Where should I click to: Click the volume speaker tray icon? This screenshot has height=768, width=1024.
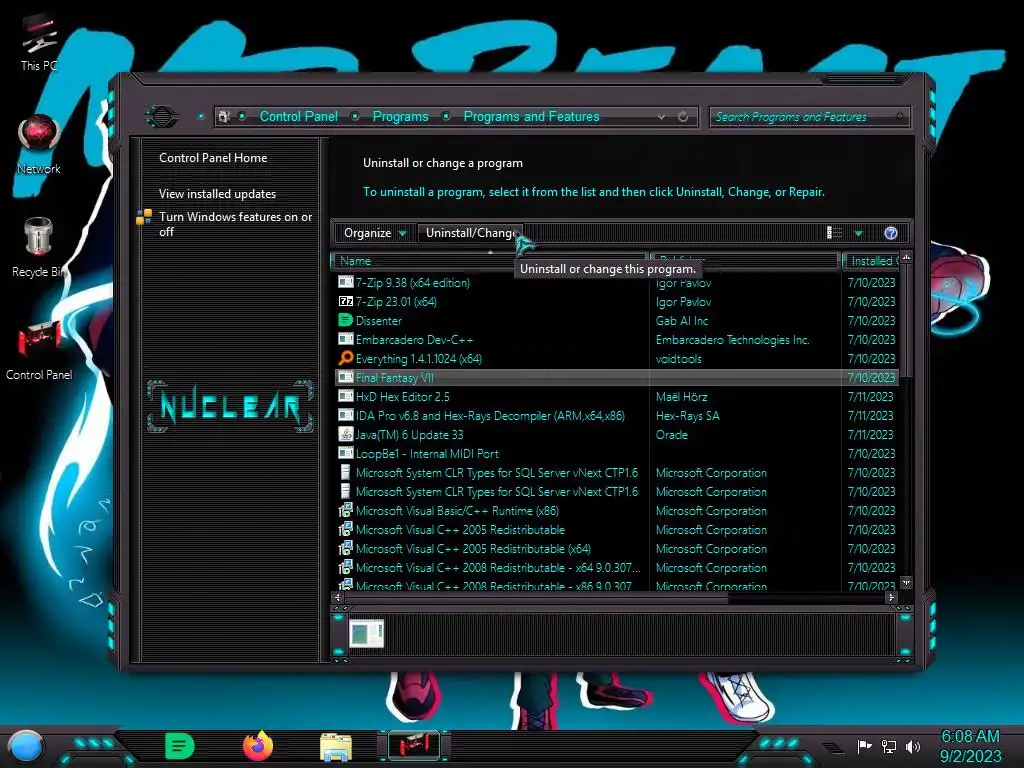tap(912, 746)
